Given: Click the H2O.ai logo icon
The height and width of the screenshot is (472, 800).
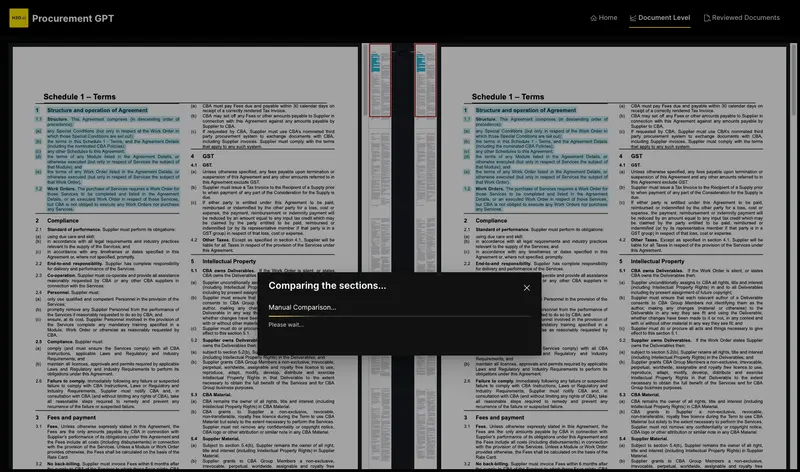Looking at the screenshot, I should click(x=19, y=18).
